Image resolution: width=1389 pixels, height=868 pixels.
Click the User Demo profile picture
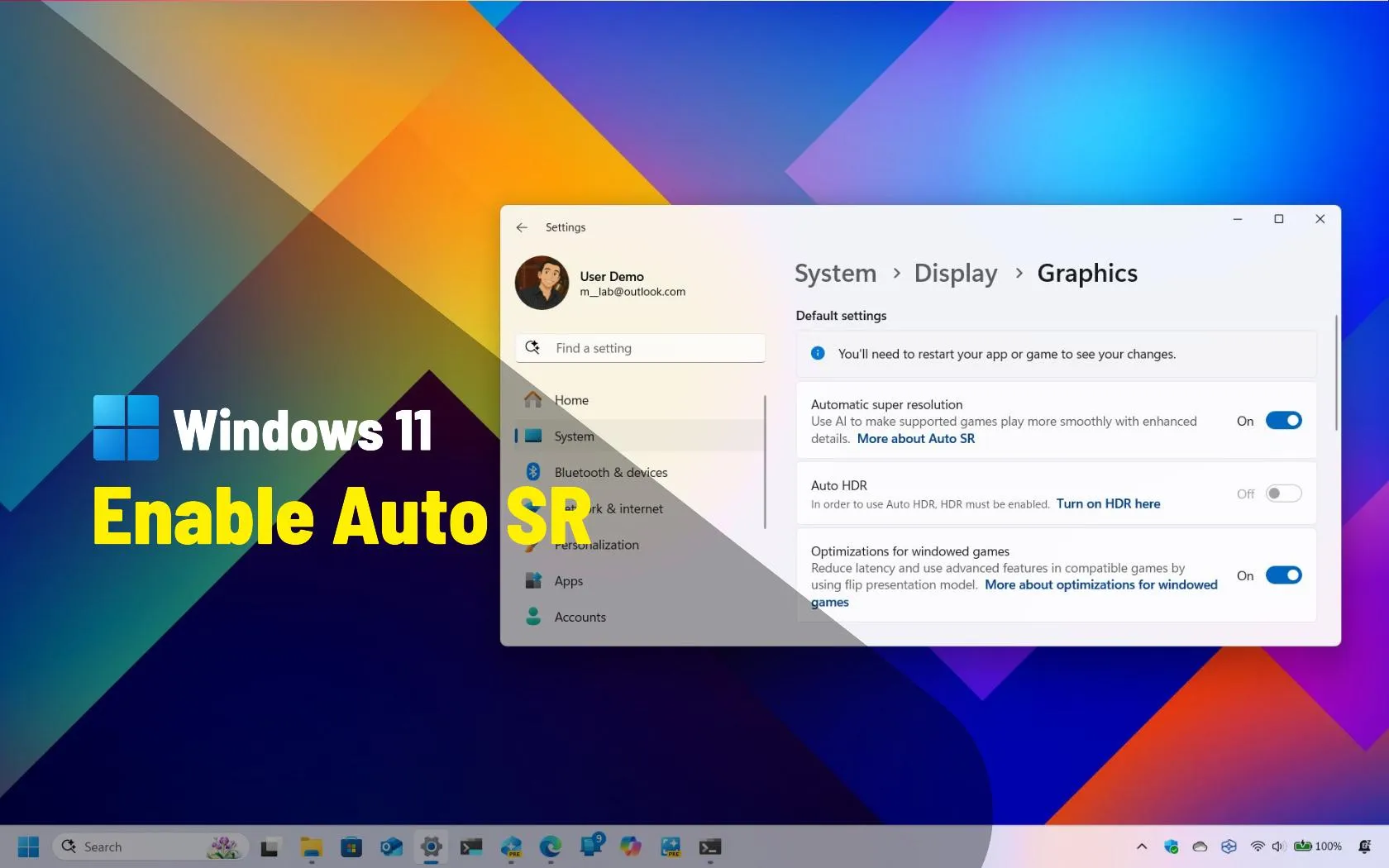click(542, 283)
